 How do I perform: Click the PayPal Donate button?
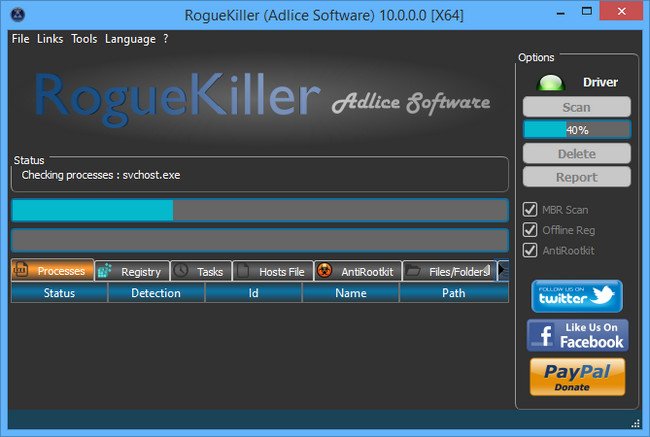click(577, 377)
